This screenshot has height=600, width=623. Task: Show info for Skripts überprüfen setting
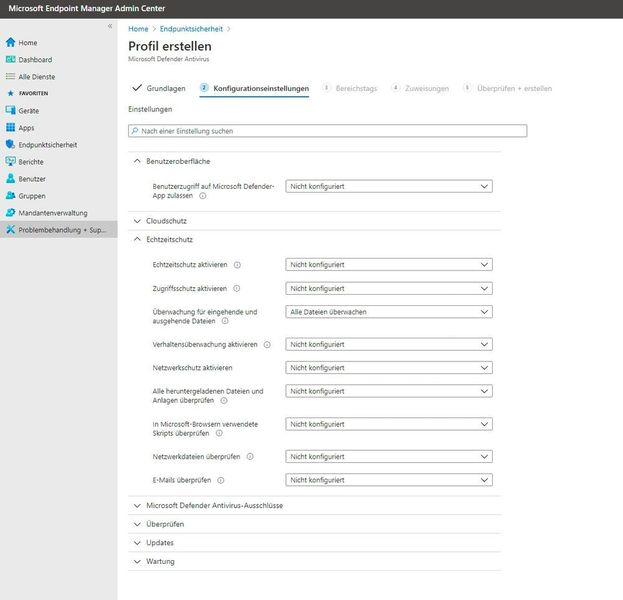219,434
